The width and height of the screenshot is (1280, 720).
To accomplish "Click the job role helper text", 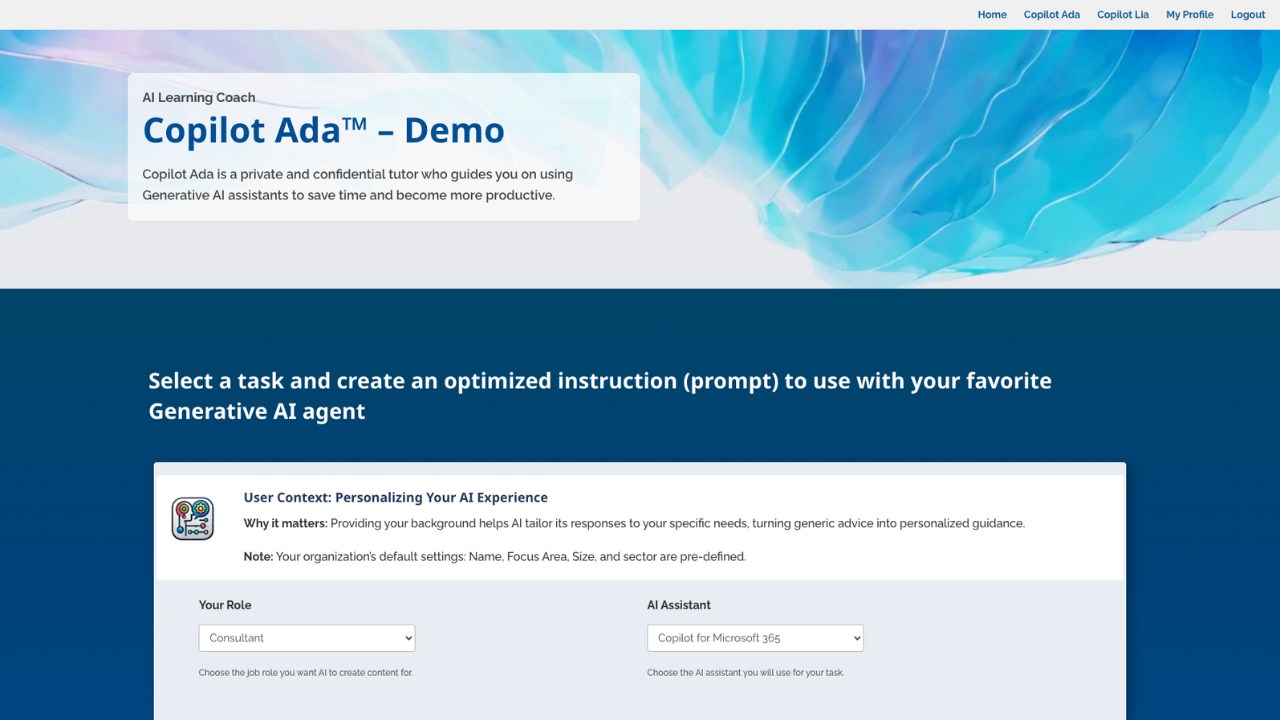I will 305,673.
